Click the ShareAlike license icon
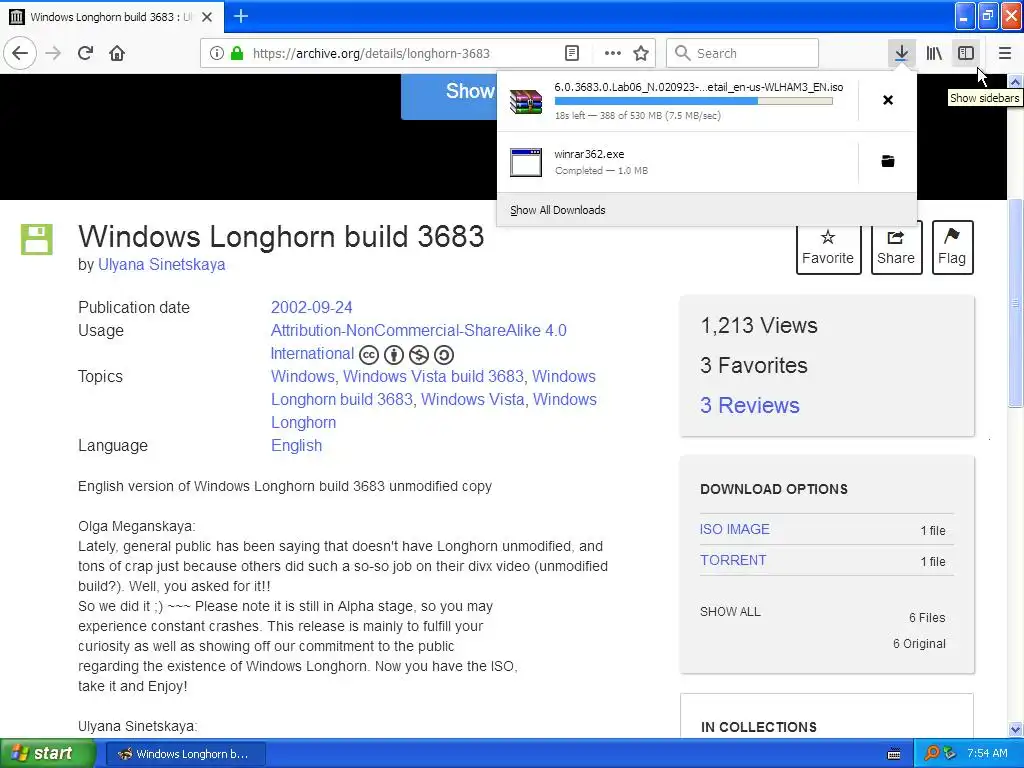Screen dimensions: 1024x768 (x=443, y=355)
